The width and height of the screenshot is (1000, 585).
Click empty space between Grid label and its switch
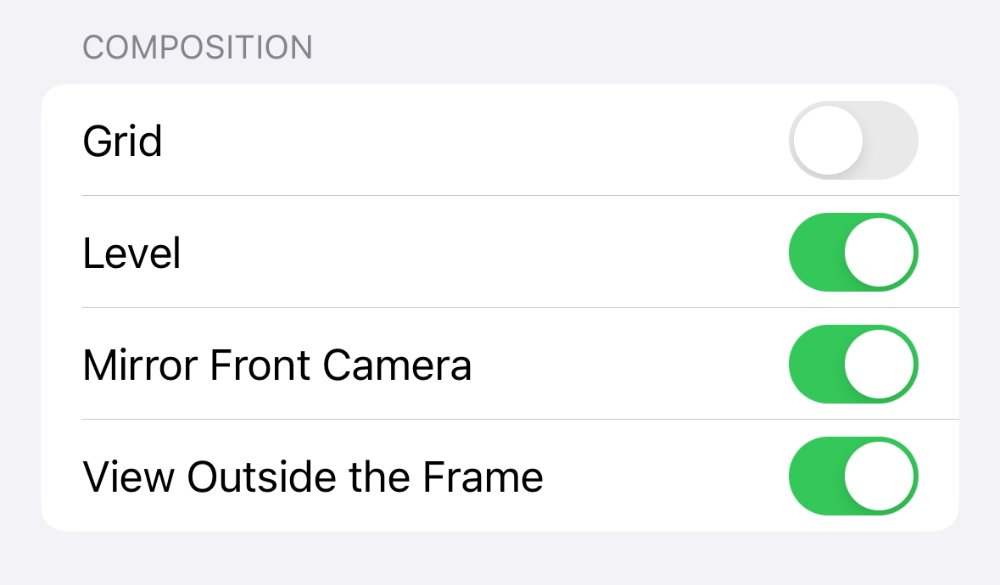(x=470, y=141)
